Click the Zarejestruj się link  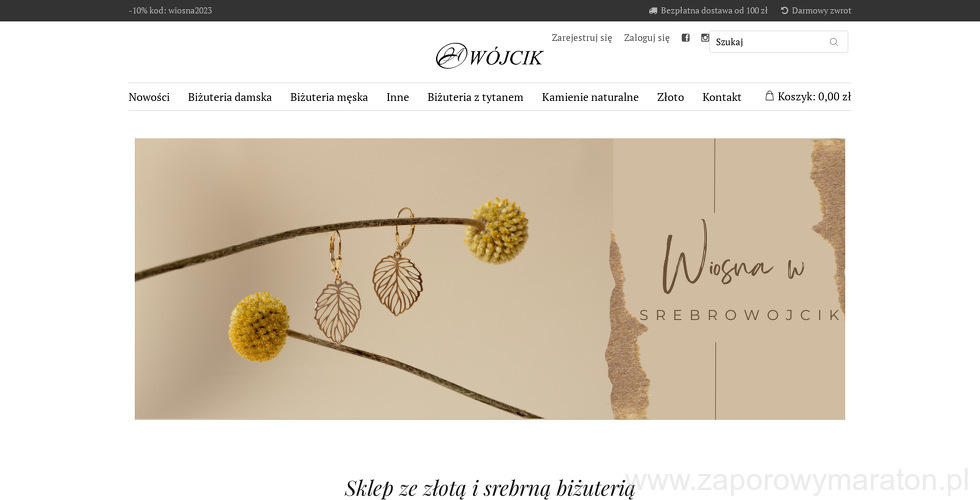pos(582,38)
